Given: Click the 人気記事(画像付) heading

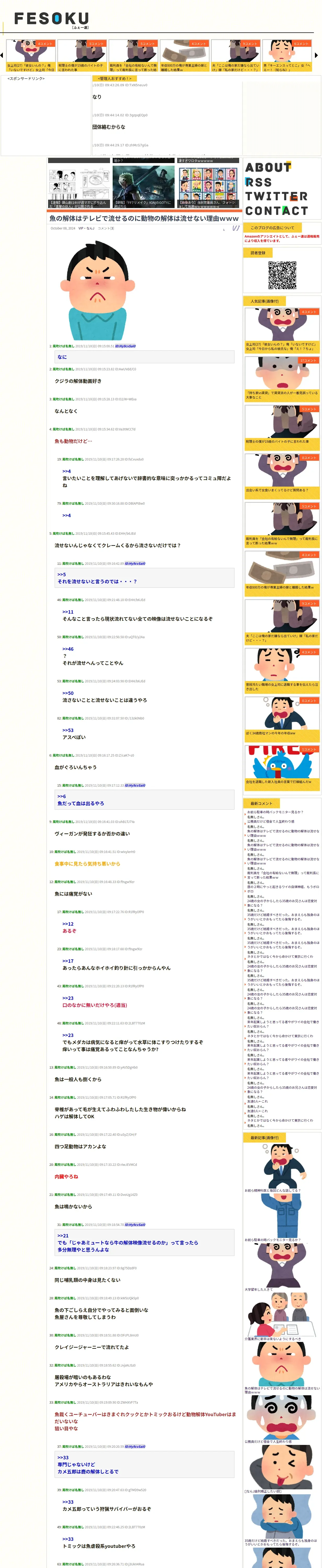Looking at the screenshot, I should click(x=265, y=301).
